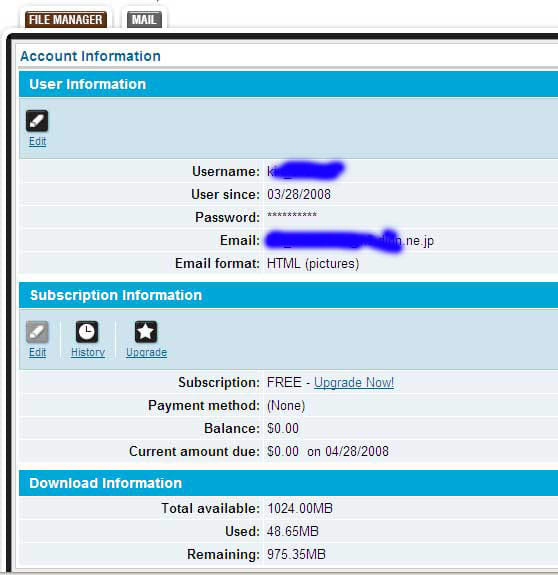Open the FILE MANAGER tab

tap(66, 19)
